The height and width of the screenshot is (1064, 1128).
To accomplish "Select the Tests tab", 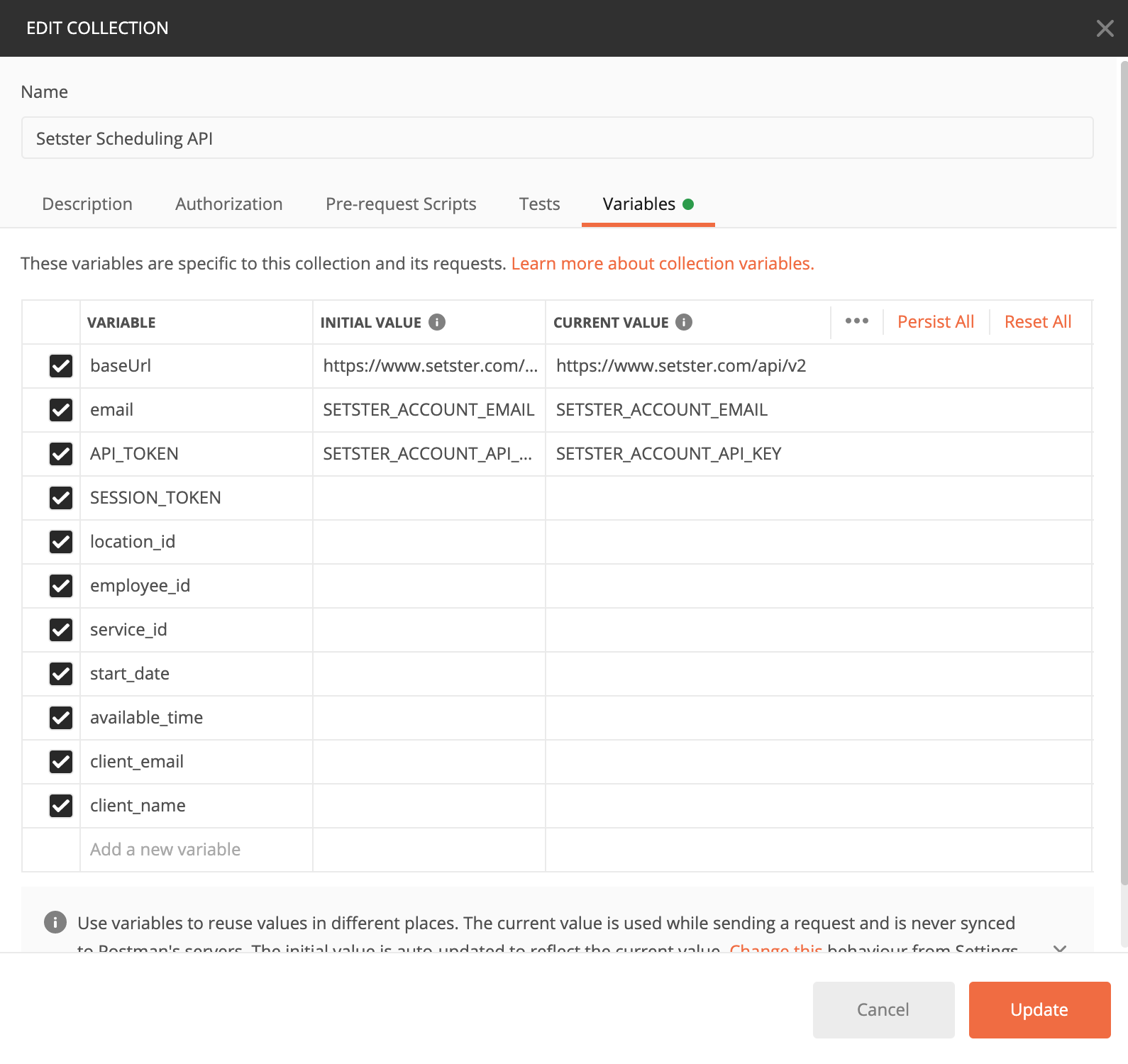I will (x=539, y=204).
